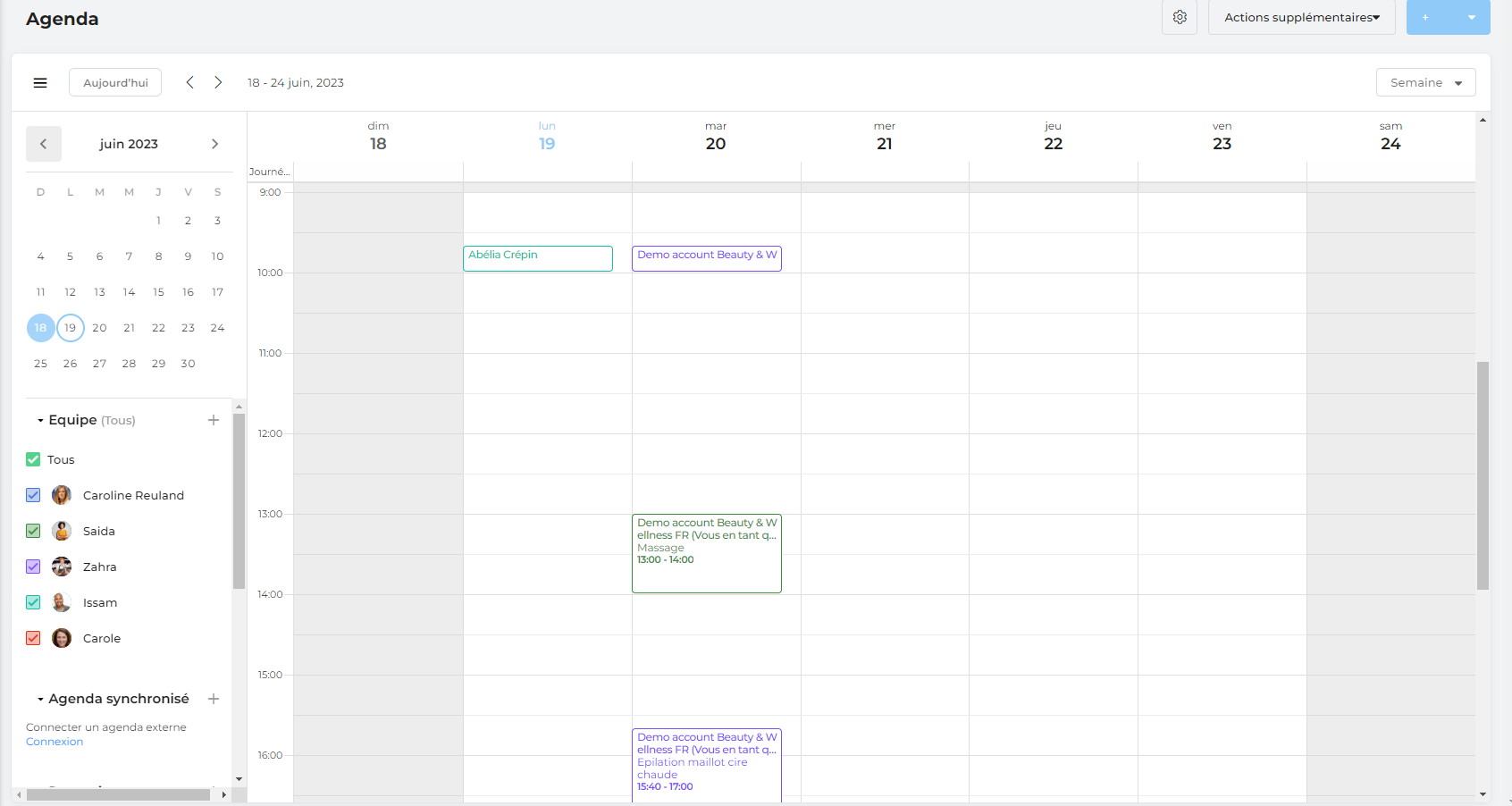The width and height of the screenshot is (1512, 806).
Task: Show next month in mini calendar
Action: pos(214,144)
